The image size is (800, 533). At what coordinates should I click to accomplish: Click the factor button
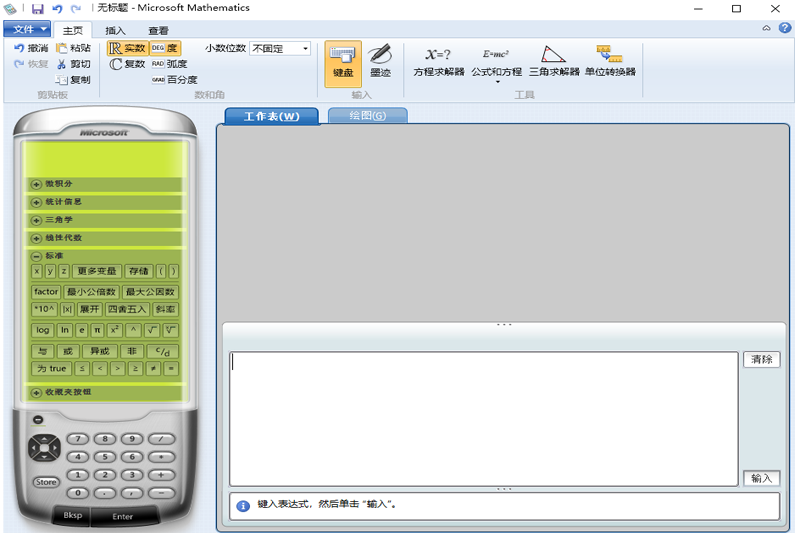click(x=45, y=292)
